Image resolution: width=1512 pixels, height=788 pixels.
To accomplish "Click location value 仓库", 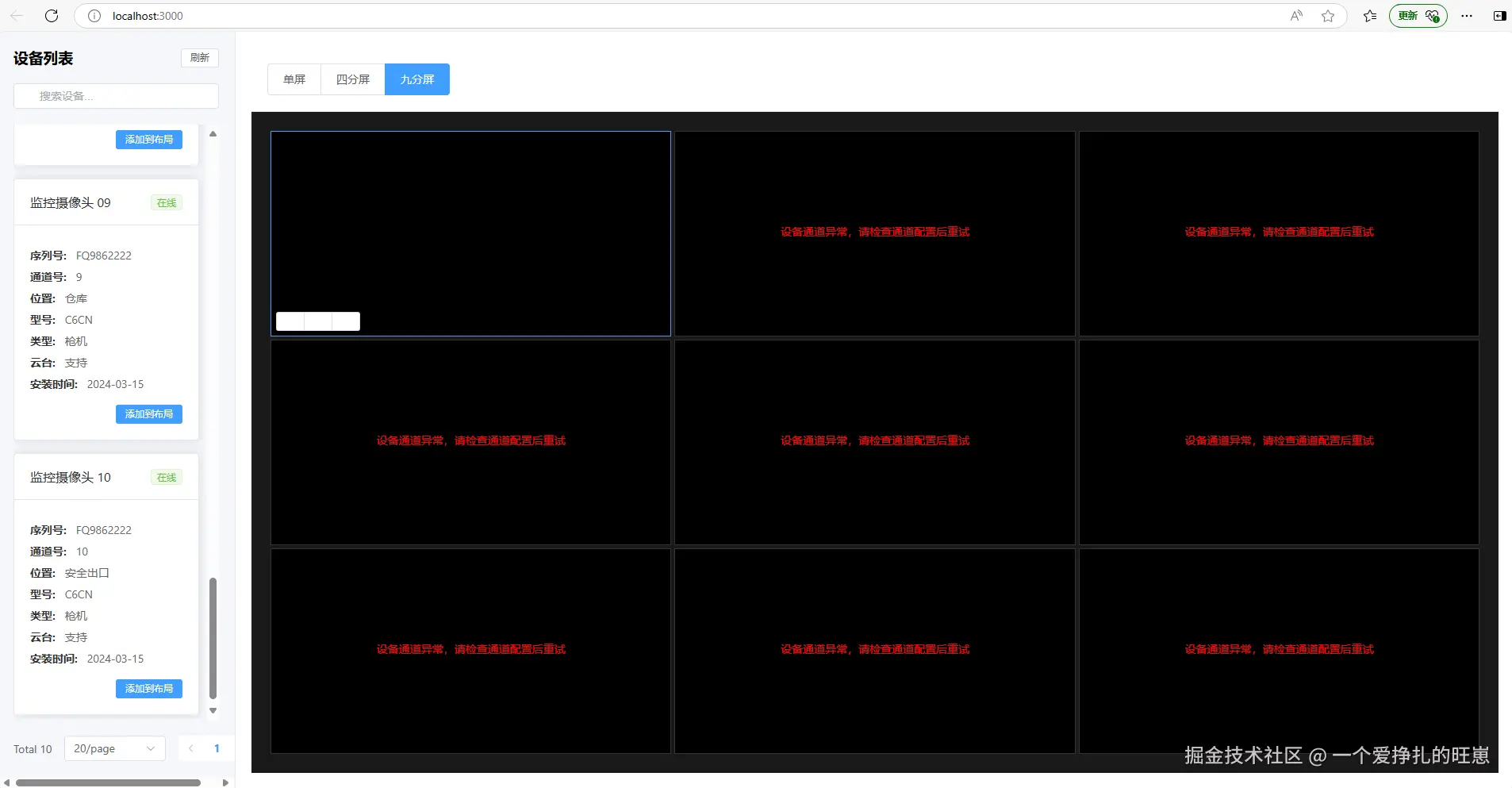I will coord(76,298).
